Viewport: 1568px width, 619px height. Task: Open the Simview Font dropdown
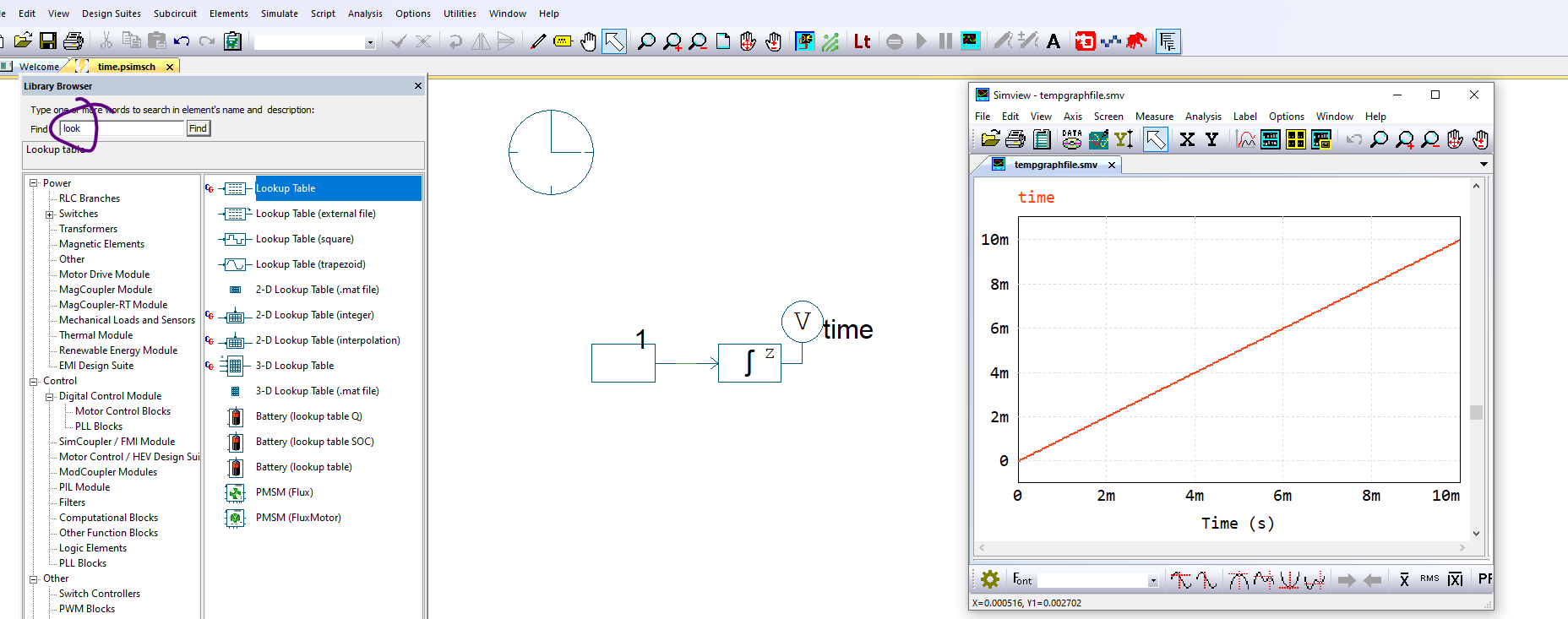coord(1152,580)
